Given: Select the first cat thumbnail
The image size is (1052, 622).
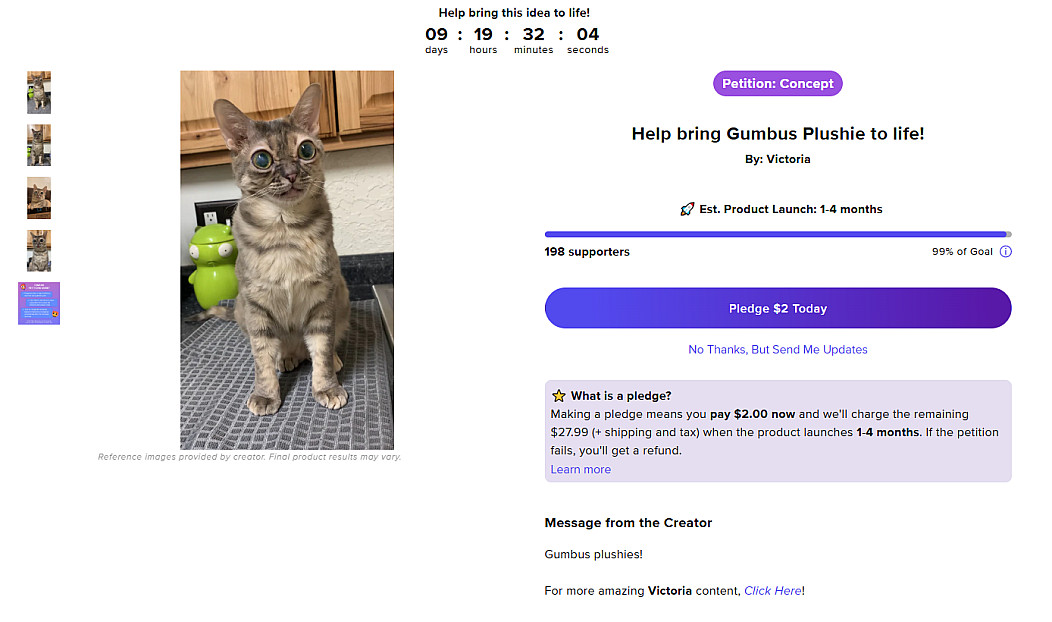Looking at the screenshot, I should click(x=39, y=93).
